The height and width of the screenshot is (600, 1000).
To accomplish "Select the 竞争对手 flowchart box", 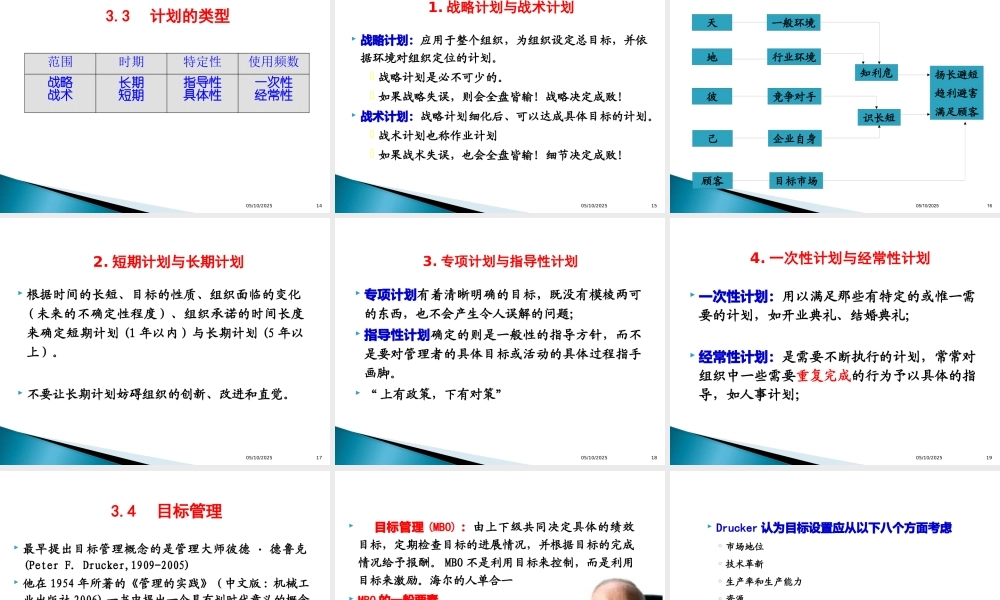I will click(x=793, y=96).
